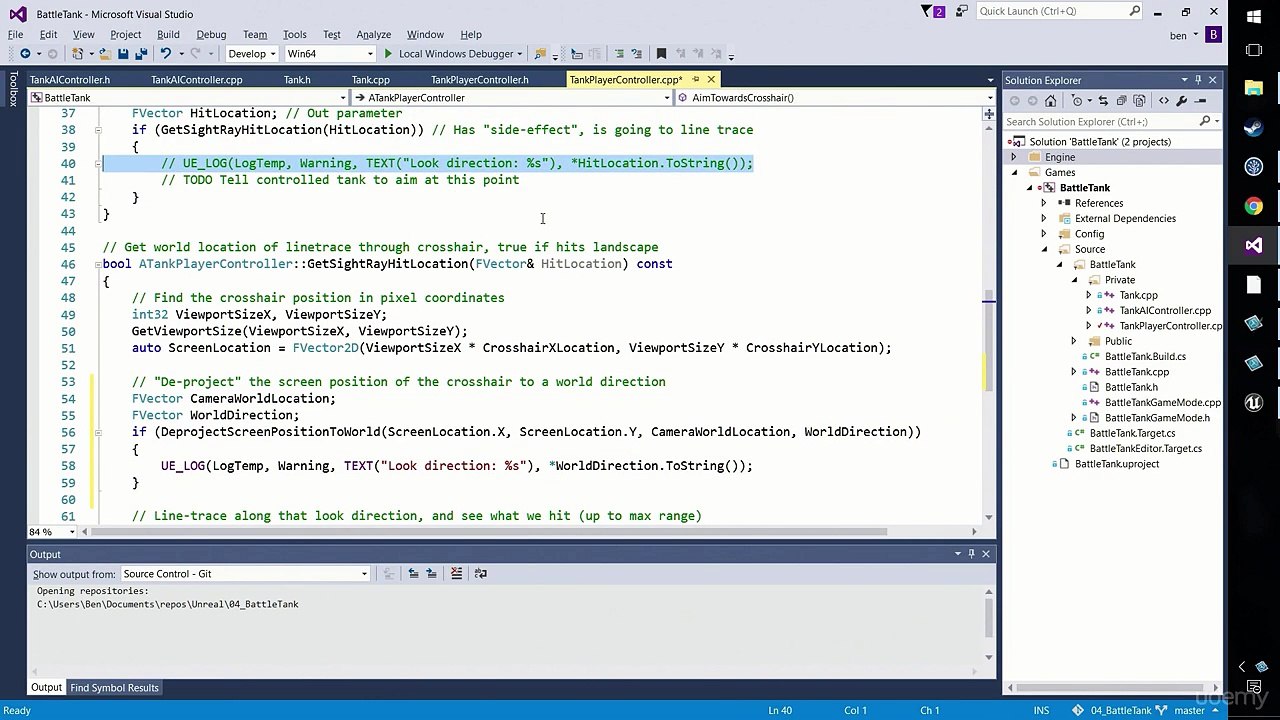The height and width of the screenshot is (720, 1280).
Task: Switch to the TankAIController.h tab
Action: 70,79
